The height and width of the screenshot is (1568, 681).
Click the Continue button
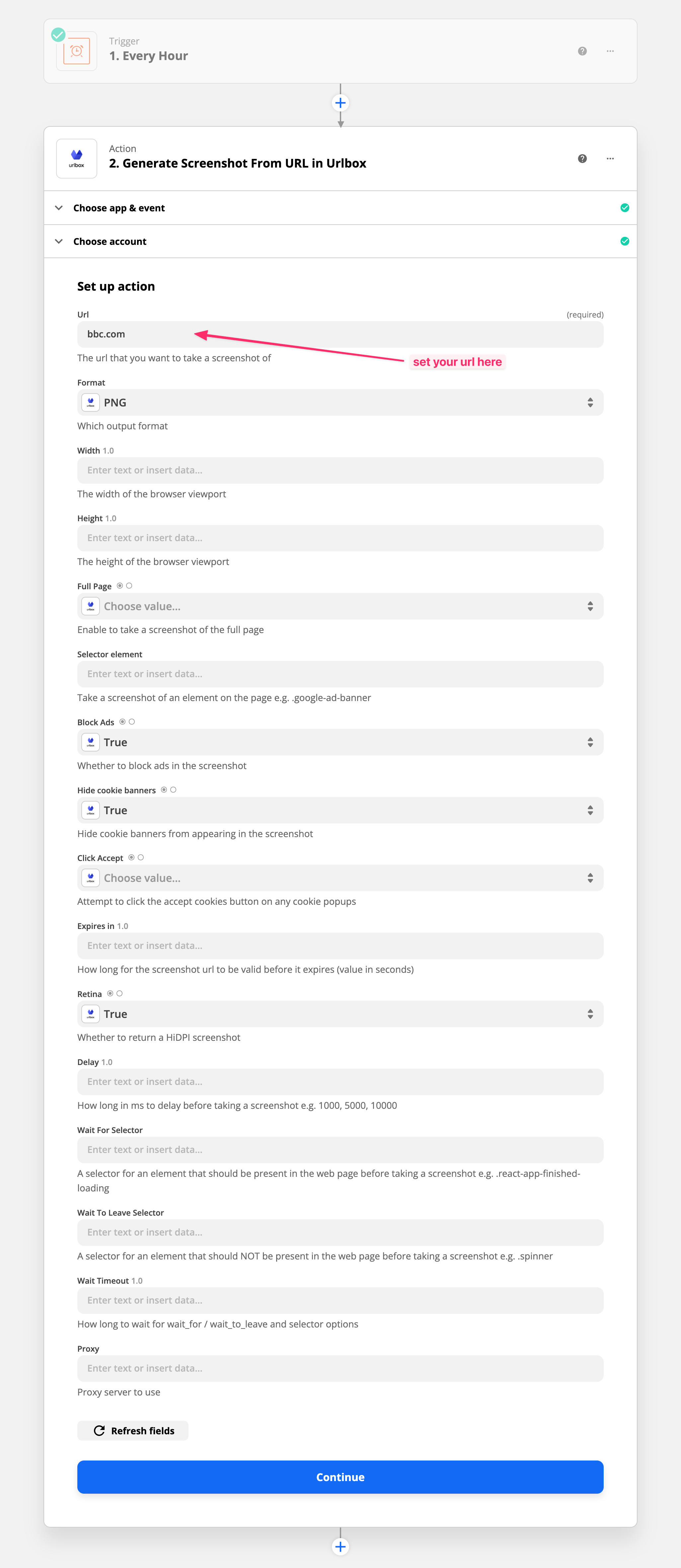pos(340,1477)
